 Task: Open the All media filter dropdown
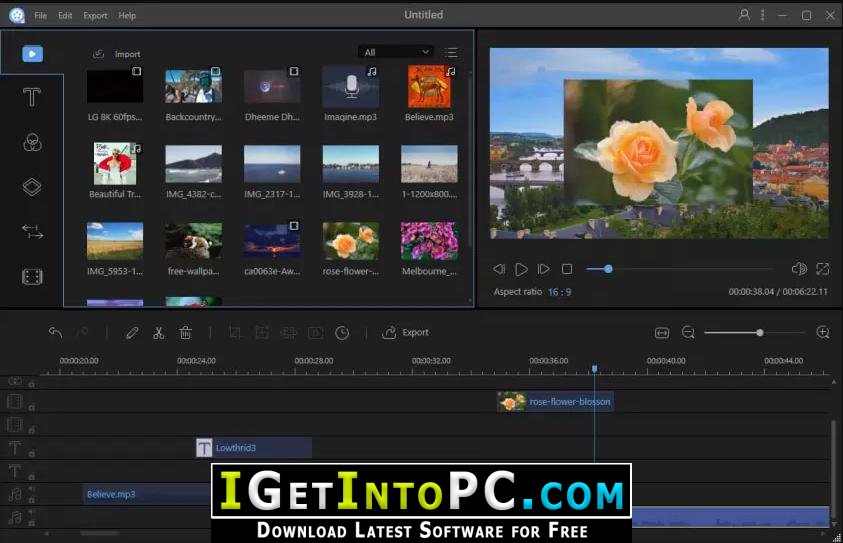[x=396, y=52]
